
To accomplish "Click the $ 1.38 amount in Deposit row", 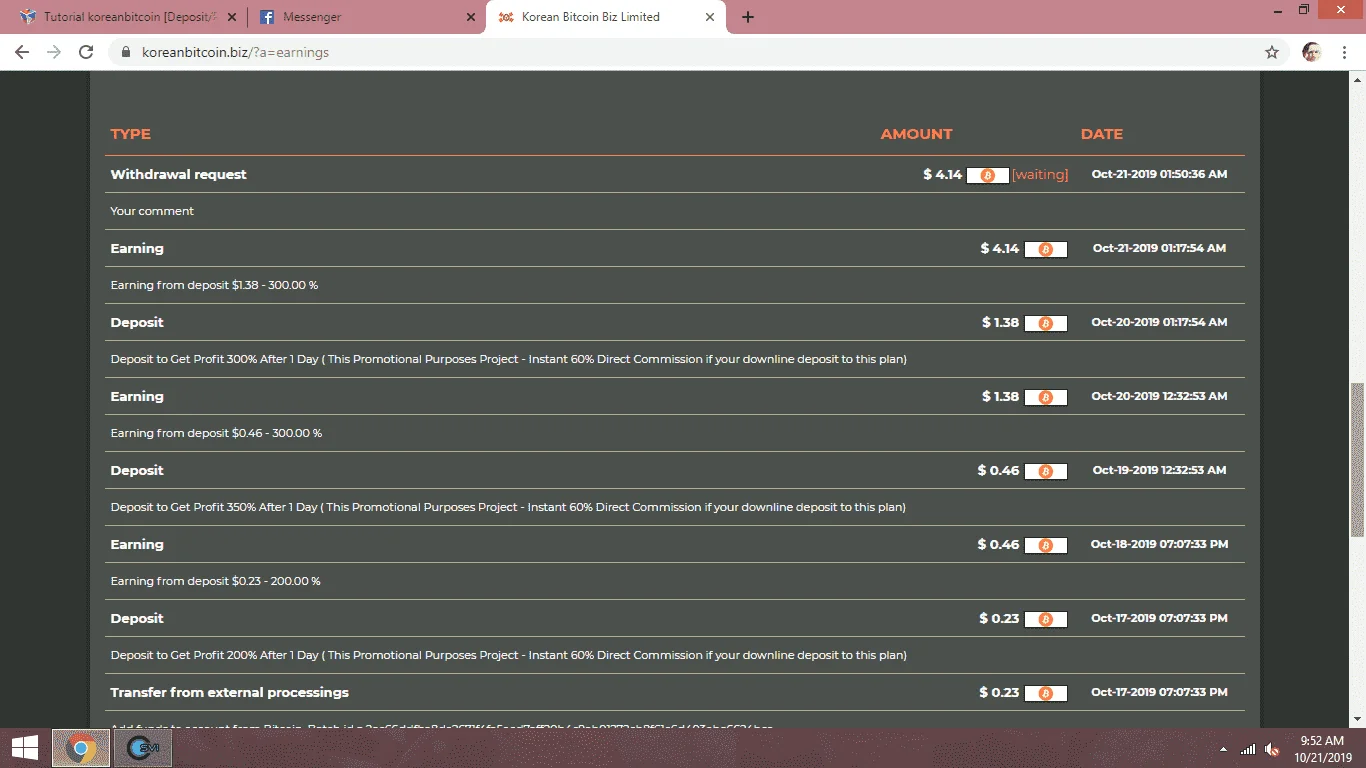I will (1000, 322).
